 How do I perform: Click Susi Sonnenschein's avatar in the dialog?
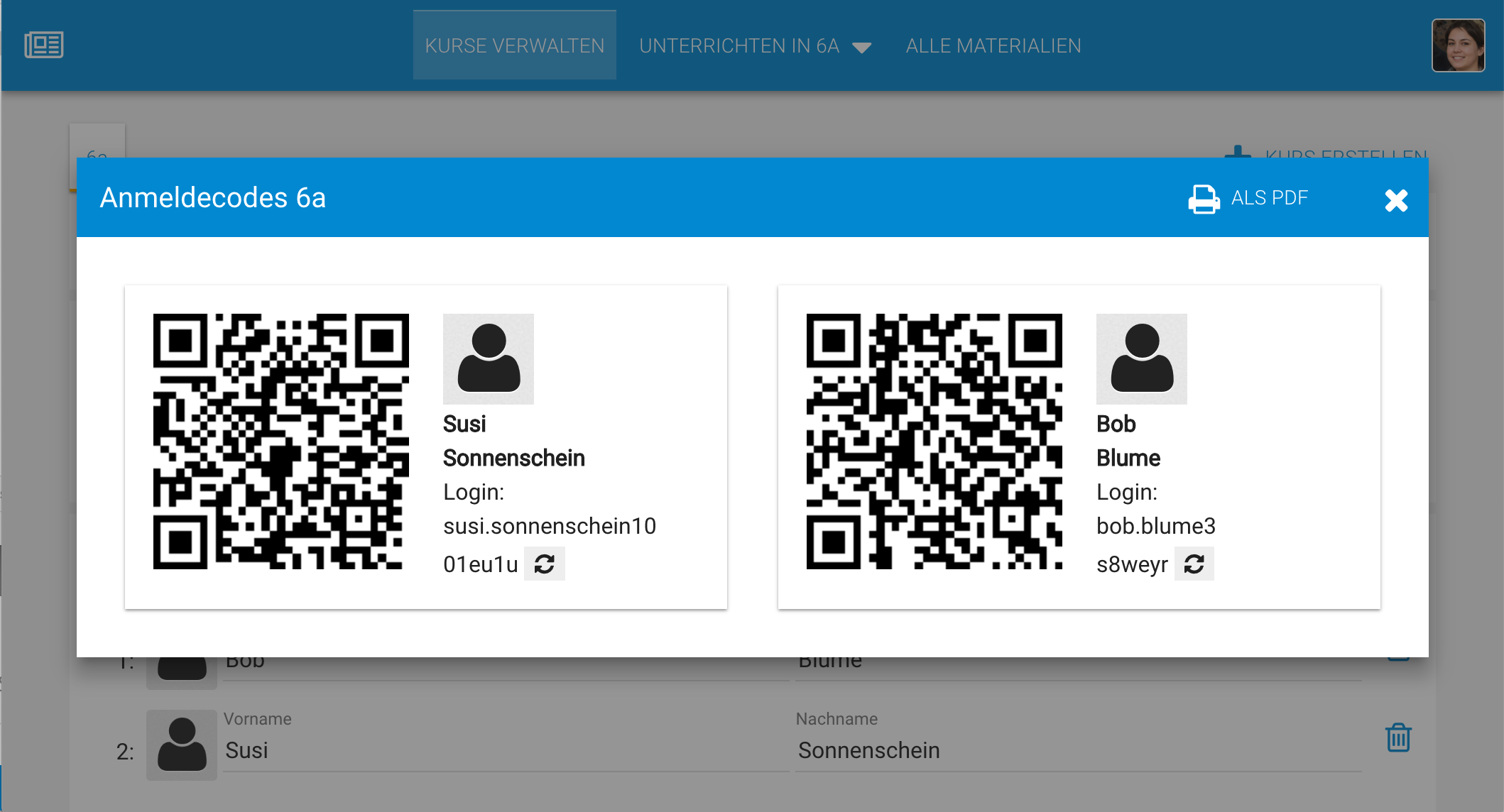pos(489,359)
